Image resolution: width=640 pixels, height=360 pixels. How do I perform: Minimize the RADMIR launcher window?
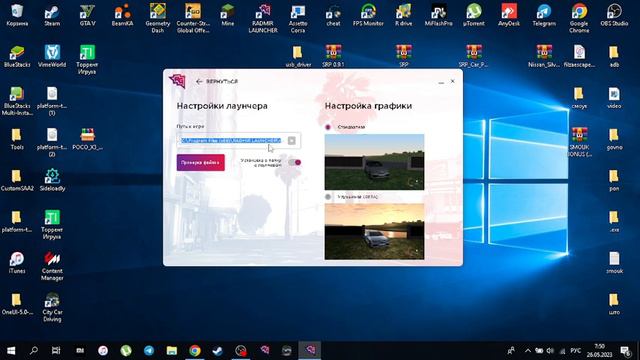pos(441,82)
